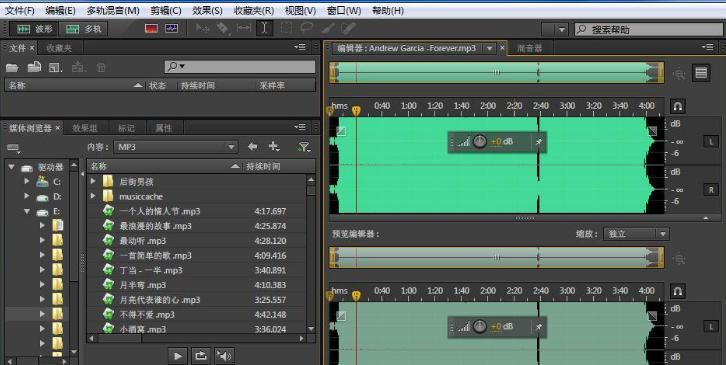Toggle loop playback in Media Browser

pos(201,356)
